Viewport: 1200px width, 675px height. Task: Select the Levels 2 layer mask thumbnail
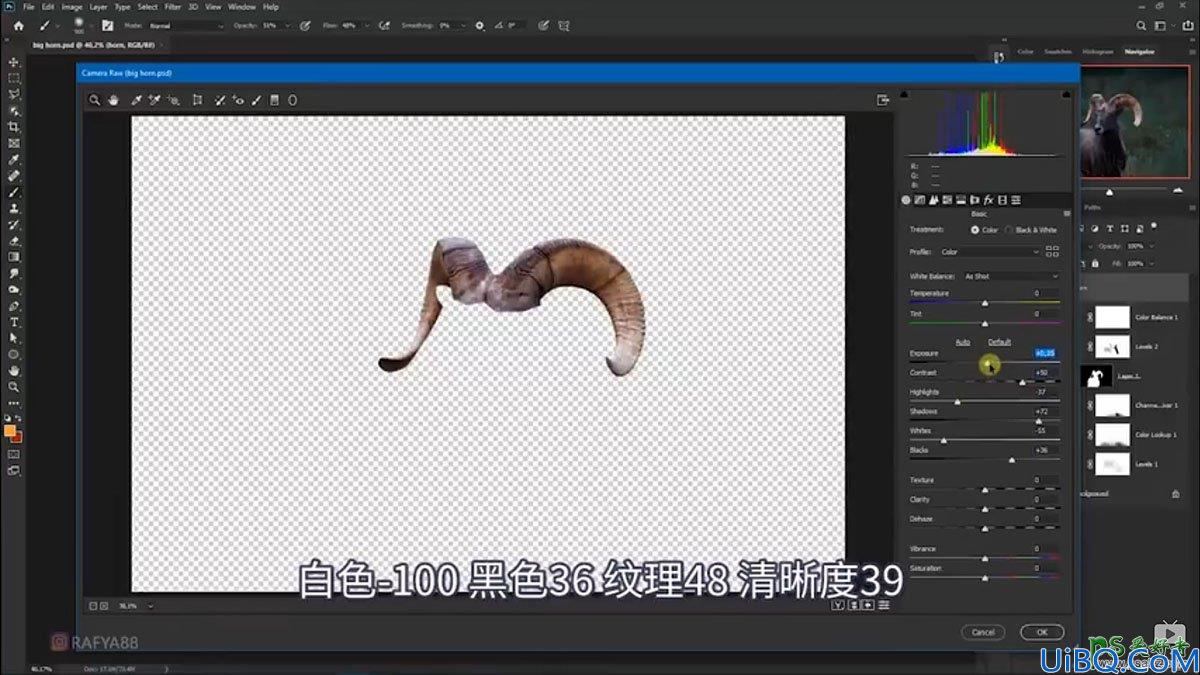(1113, 347)
